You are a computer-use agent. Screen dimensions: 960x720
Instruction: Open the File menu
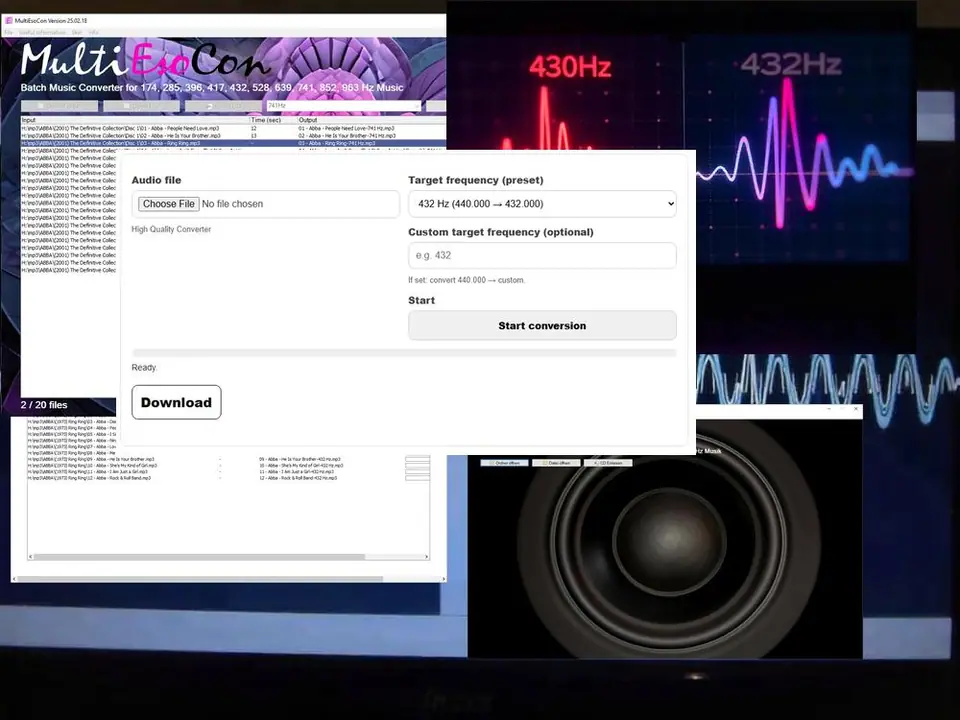point(8,32)
